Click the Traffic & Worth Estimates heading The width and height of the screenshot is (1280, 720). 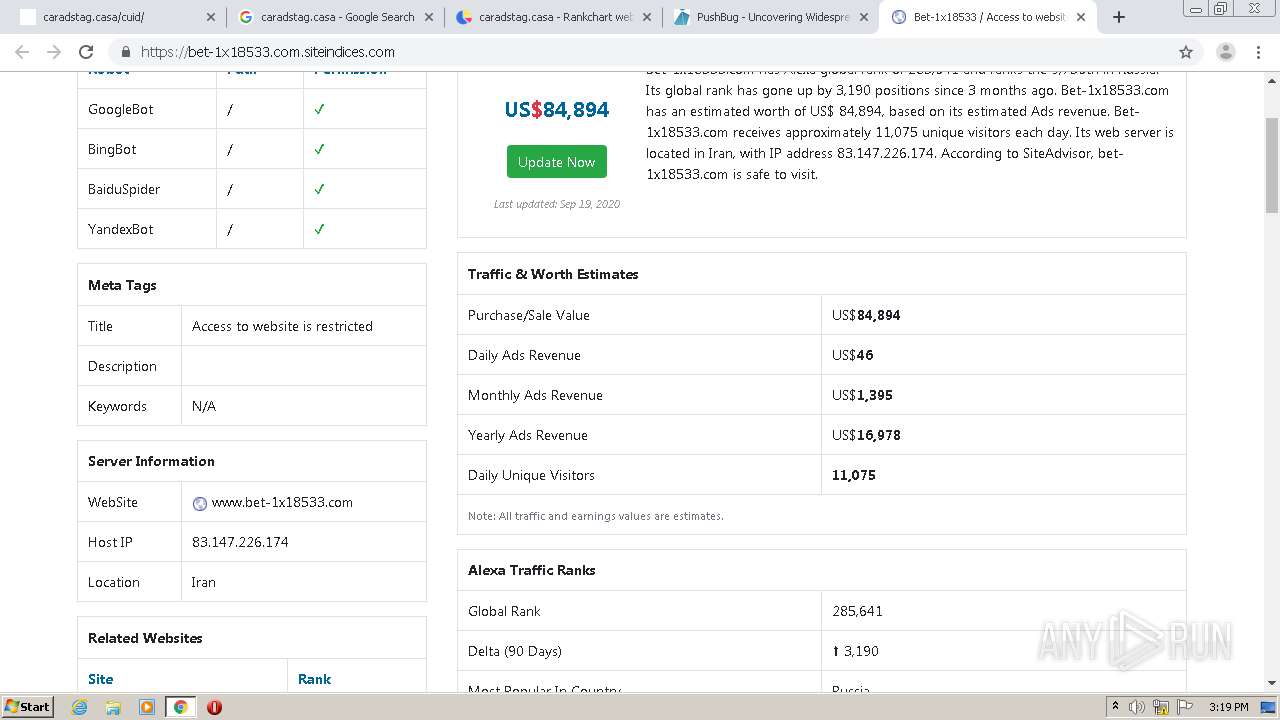pyautogui.click(x=553, y=274)
